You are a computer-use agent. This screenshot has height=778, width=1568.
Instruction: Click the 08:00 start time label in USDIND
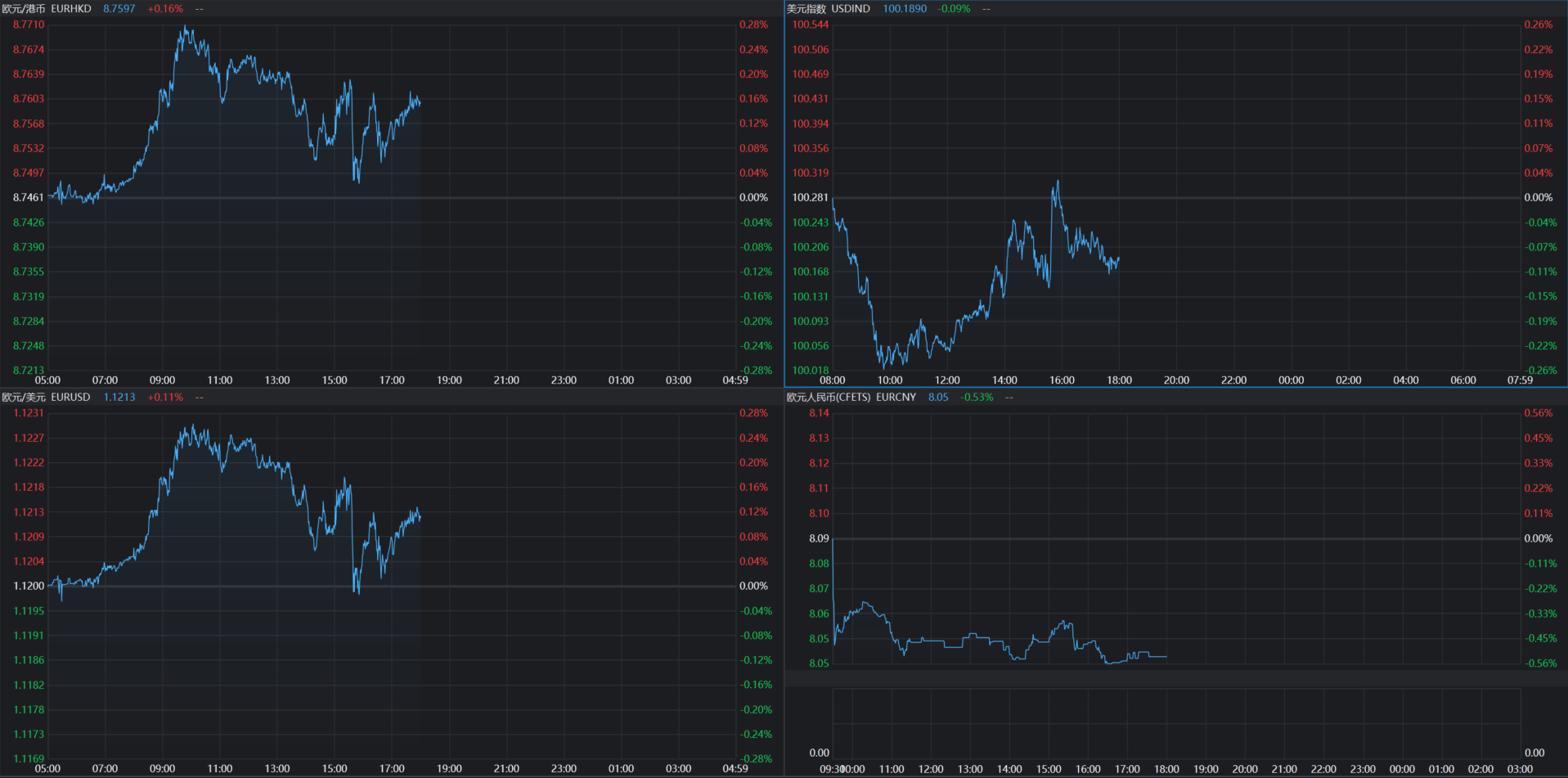pyautogui.click(x=833, y=380)
